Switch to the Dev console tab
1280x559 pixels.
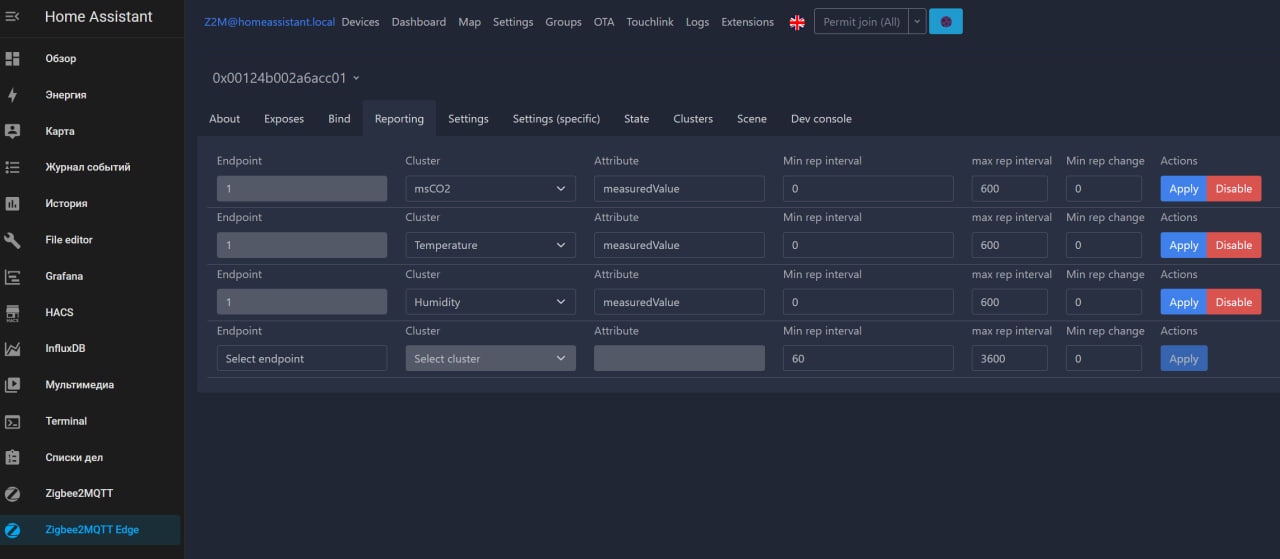click(821, 119)
